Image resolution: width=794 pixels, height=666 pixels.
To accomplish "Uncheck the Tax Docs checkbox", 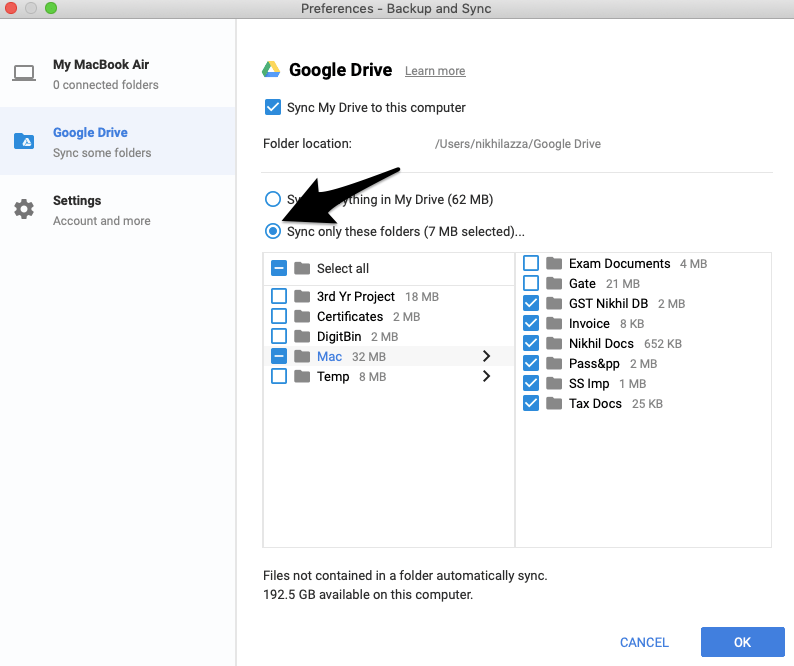I will [x=531, y=403].
